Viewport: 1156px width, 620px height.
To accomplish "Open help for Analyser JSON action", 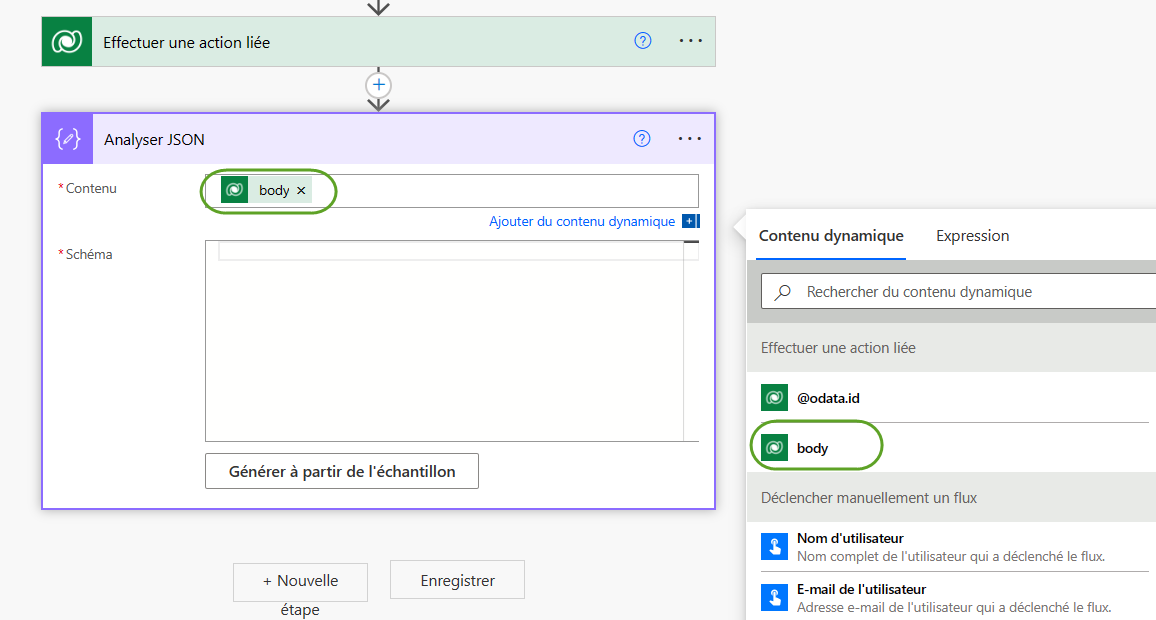I will (642, 139).
